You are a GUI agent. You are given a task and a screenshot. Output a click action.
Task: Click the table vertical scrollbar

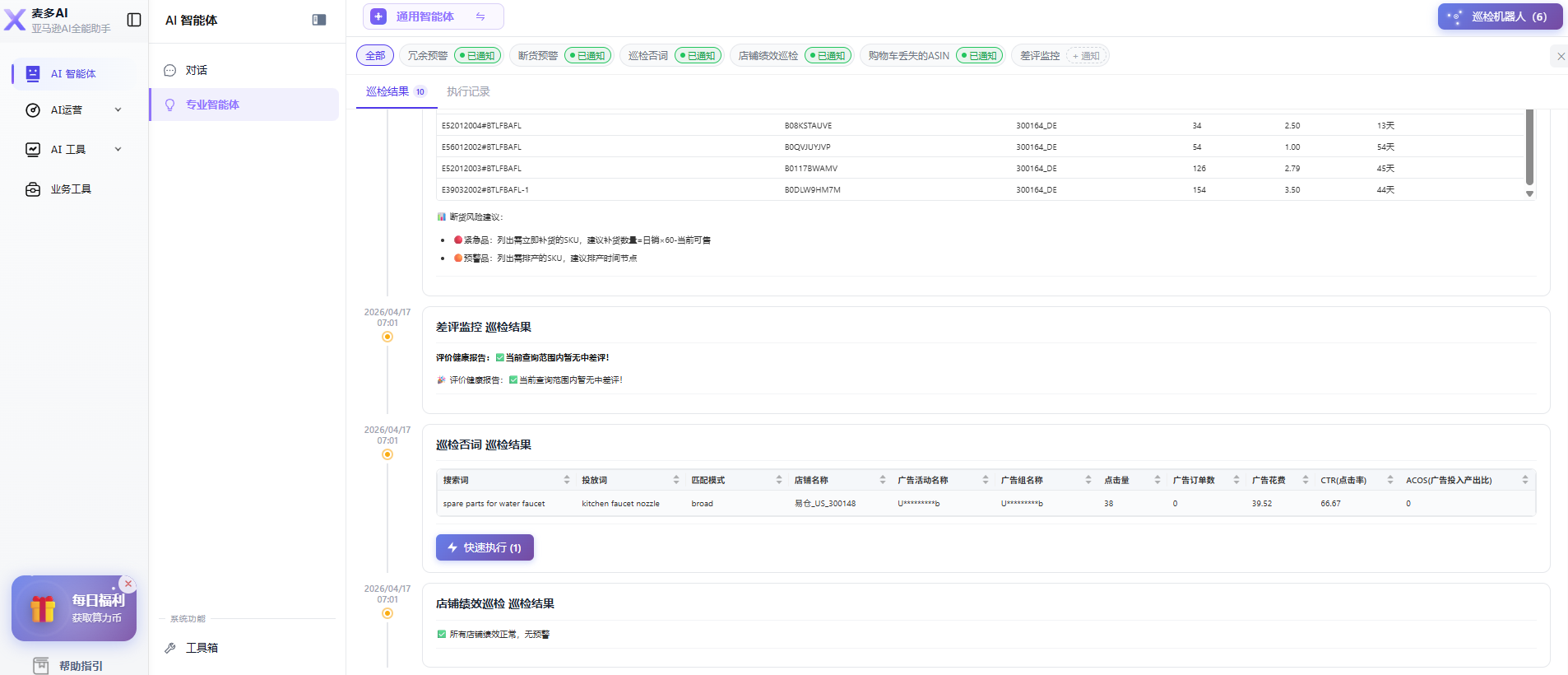1529,148
